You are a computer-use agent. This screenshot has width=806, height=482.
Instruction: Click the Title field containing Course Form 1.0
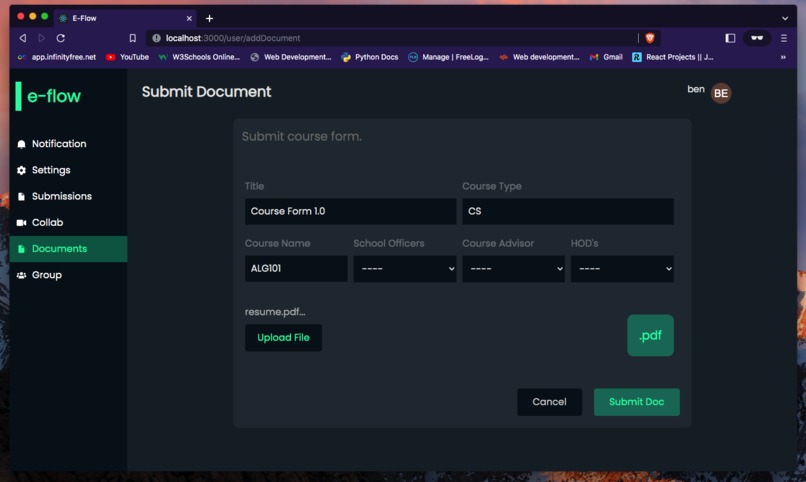351,211
